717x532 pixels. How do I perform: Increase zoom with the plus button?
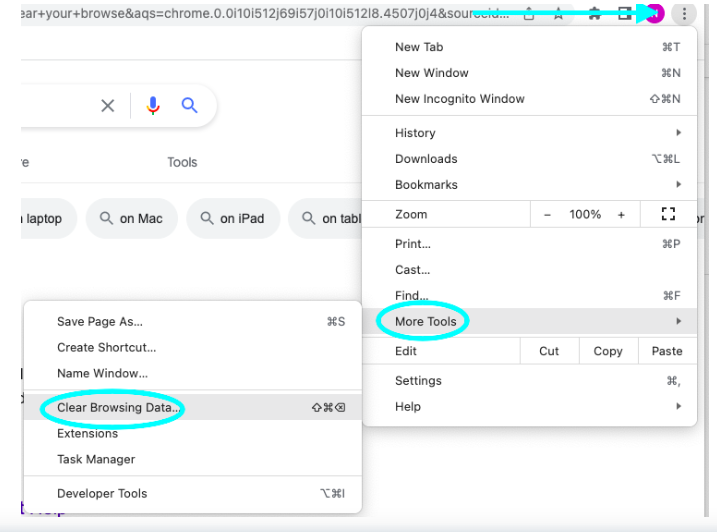(x=621, y=214)
